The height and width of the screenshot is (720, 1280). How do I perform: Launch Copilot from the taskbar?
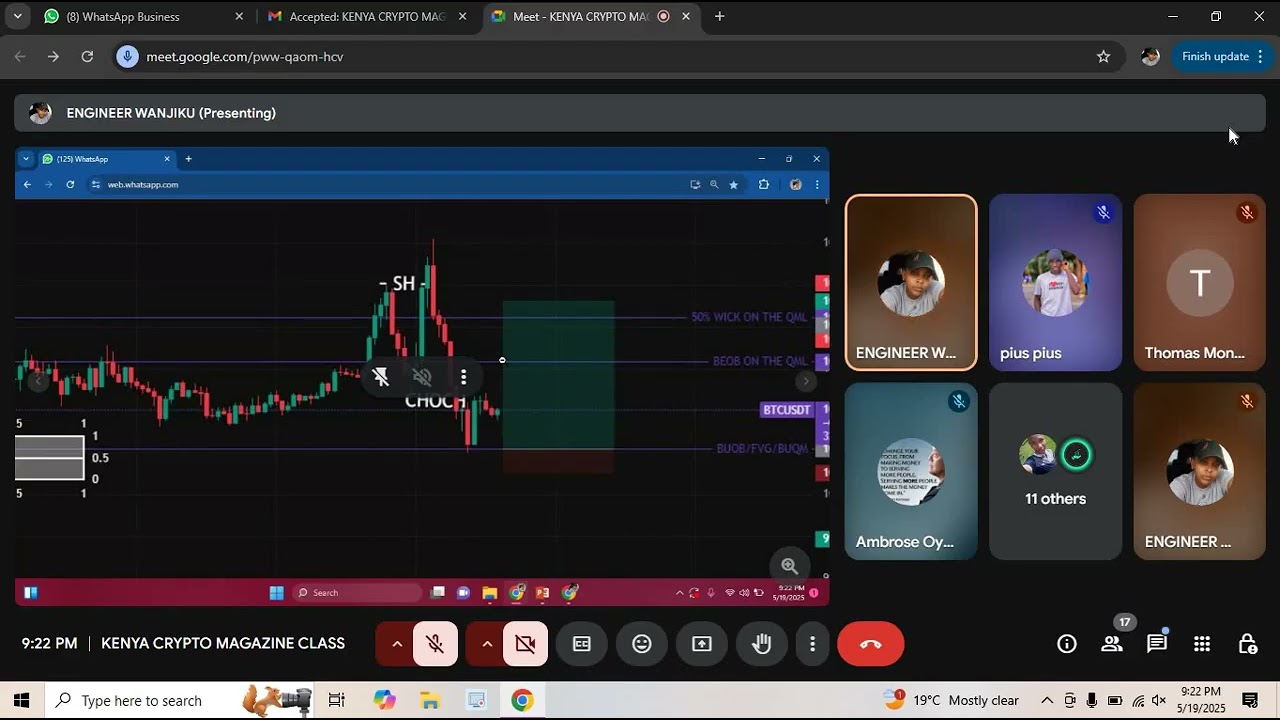point(385,700)
